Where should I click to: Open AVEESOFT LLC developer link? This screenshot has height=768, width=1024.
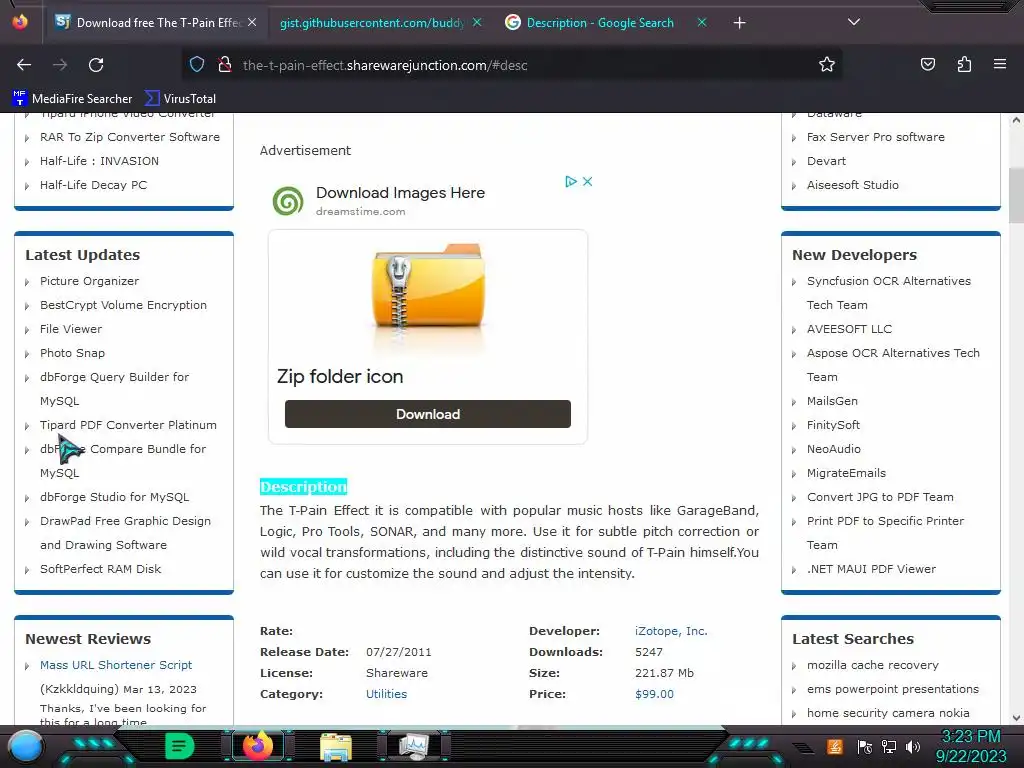pos(849,329)
